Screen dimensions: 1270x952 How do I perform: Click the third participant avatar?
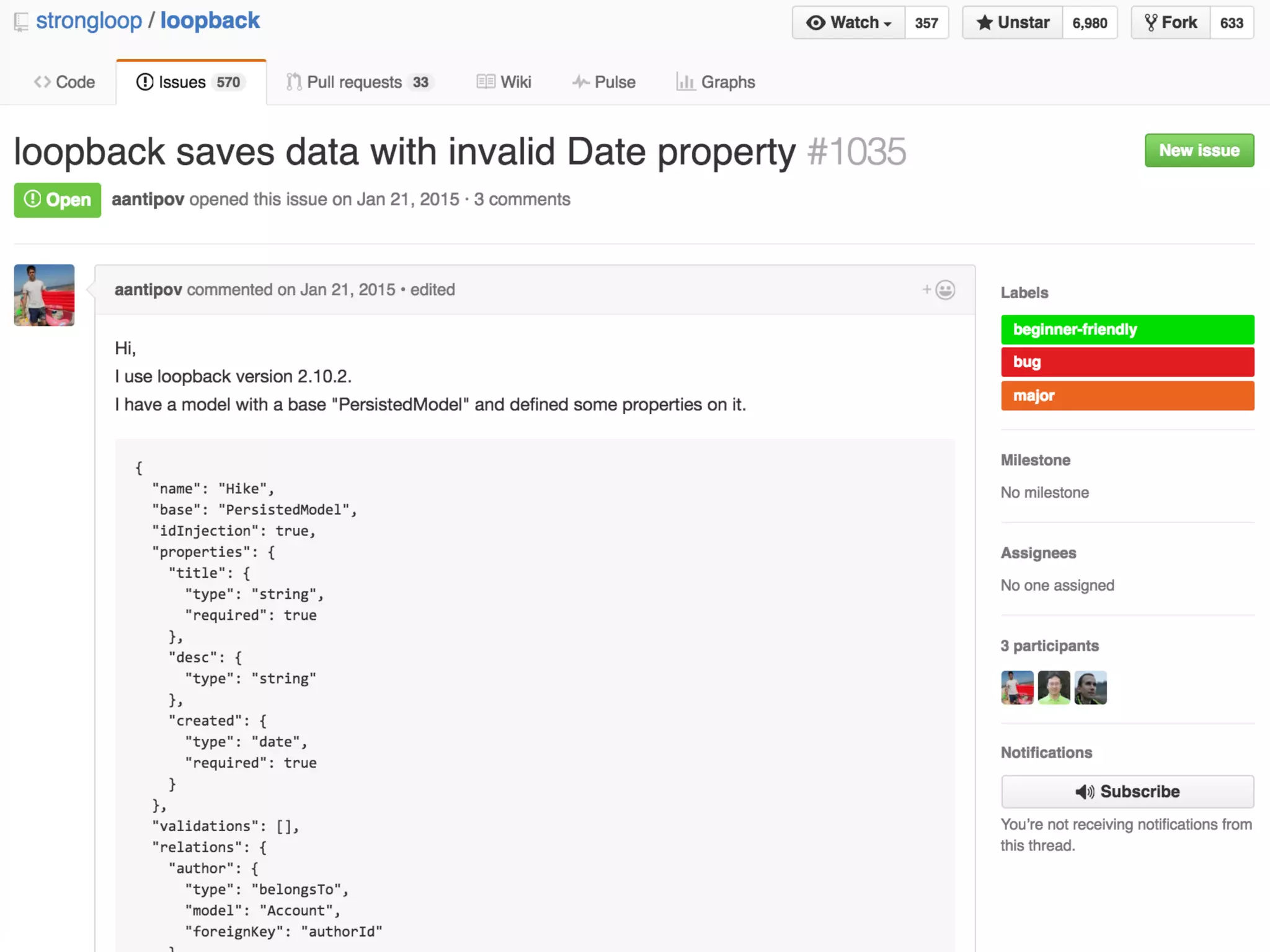click(1090, 687)
